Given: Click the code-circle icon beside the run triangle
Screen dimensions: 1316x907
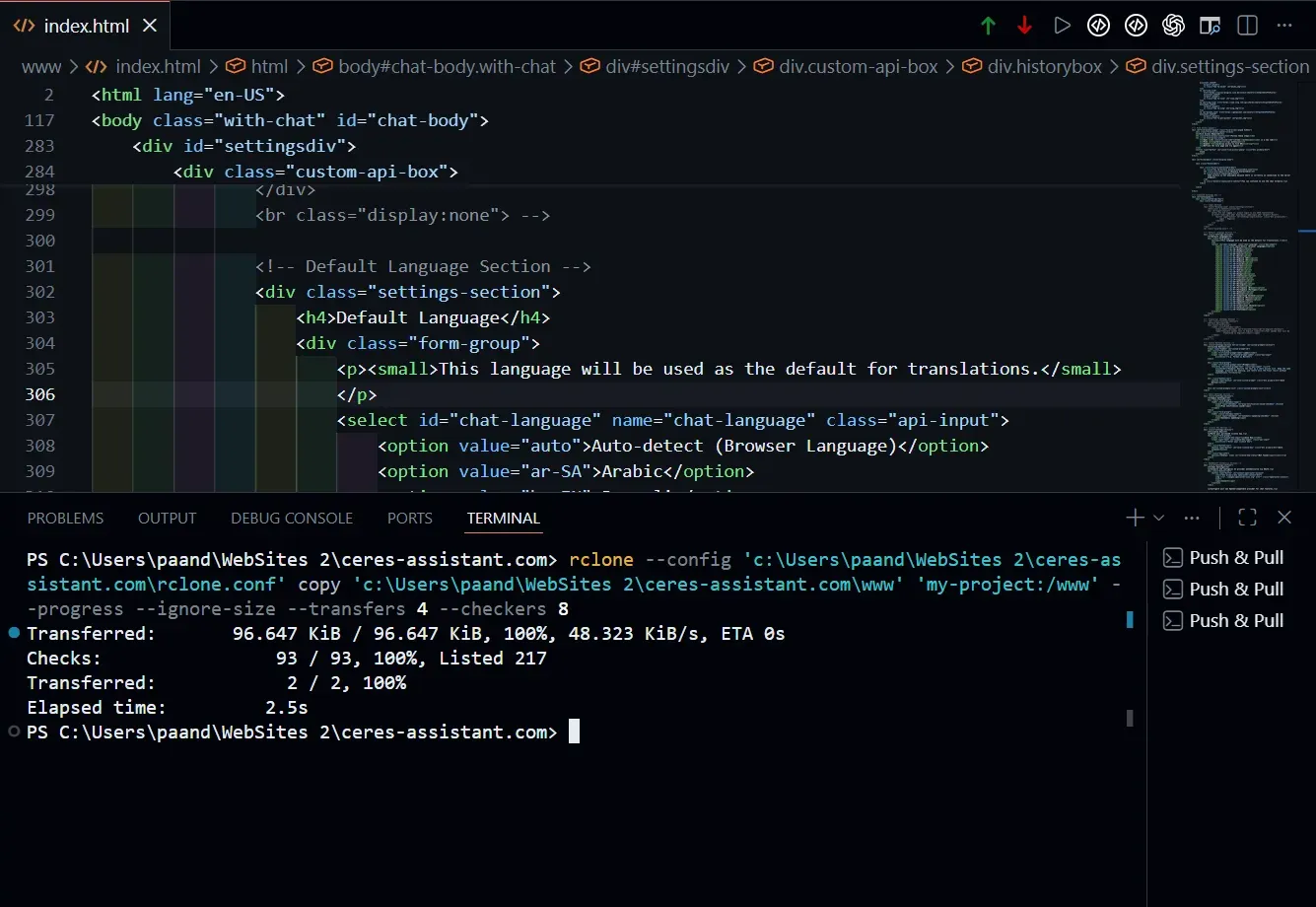Looking at the screenshot, I should [1098, 26].
